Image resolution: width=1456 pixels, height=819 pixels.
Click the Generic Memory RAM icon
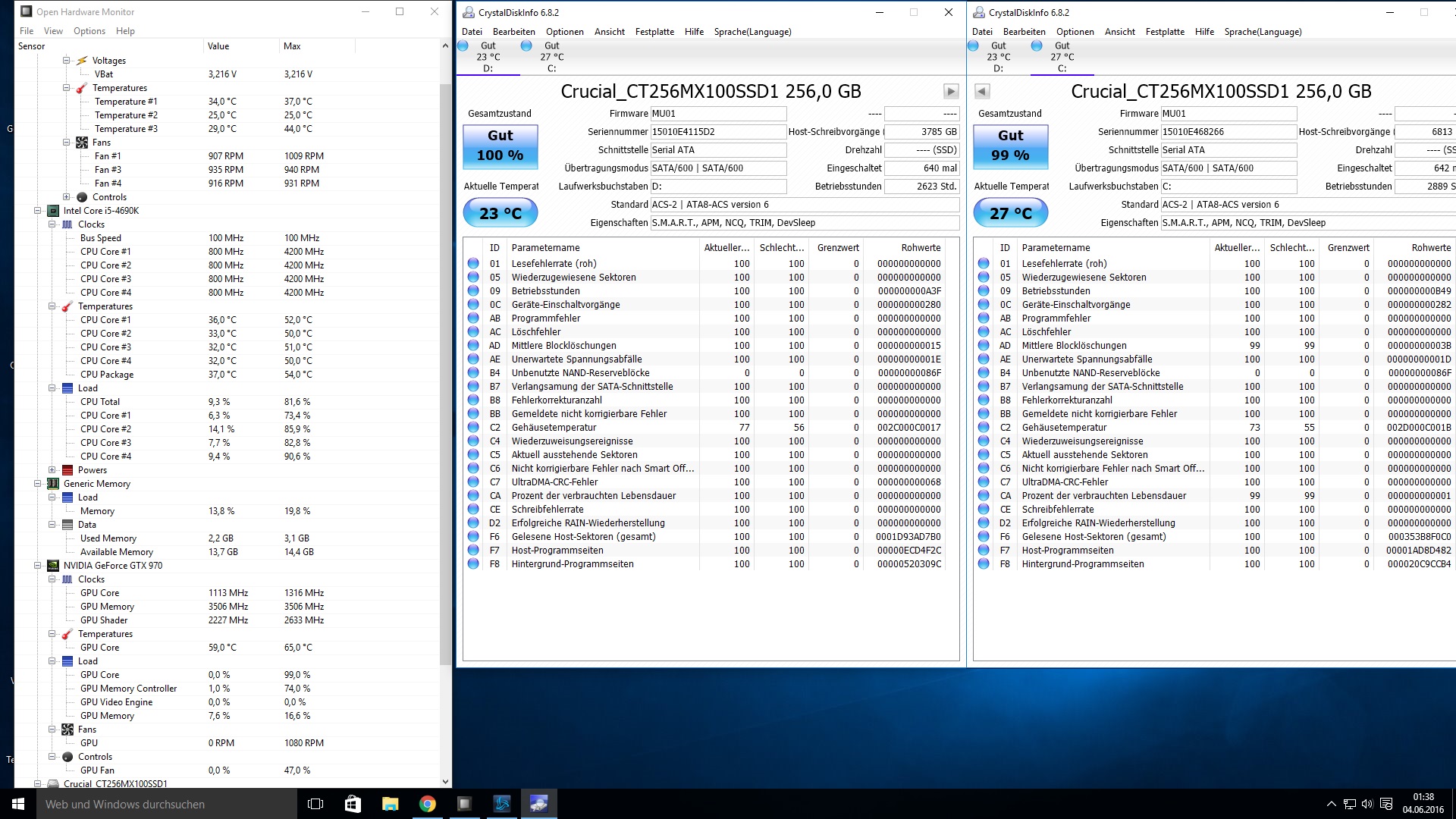(x=53, y=484)
